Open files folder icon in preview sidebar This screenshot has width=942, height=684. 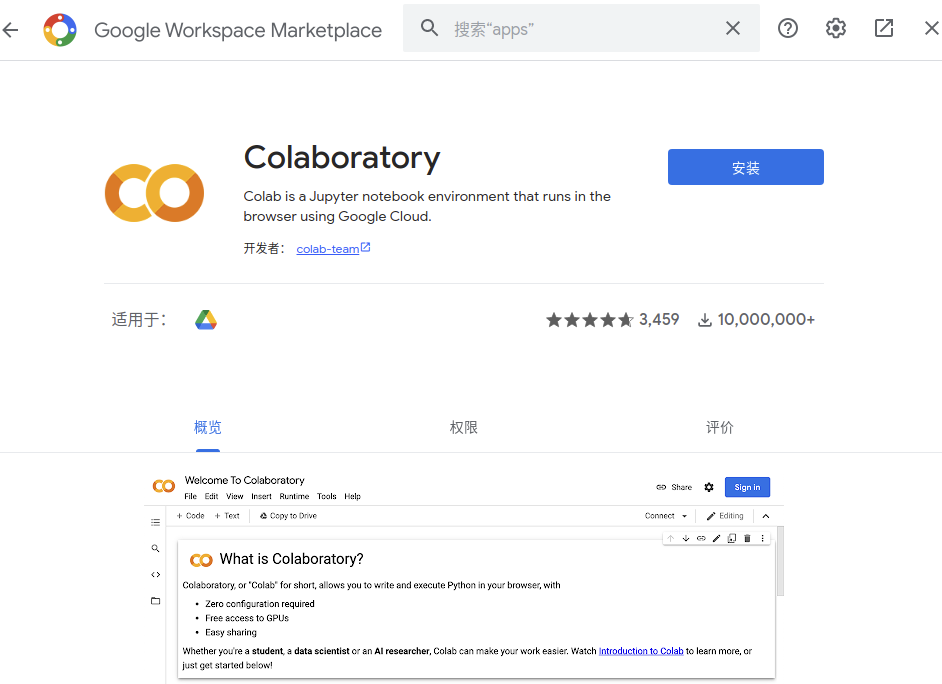[x=156, y=601]
